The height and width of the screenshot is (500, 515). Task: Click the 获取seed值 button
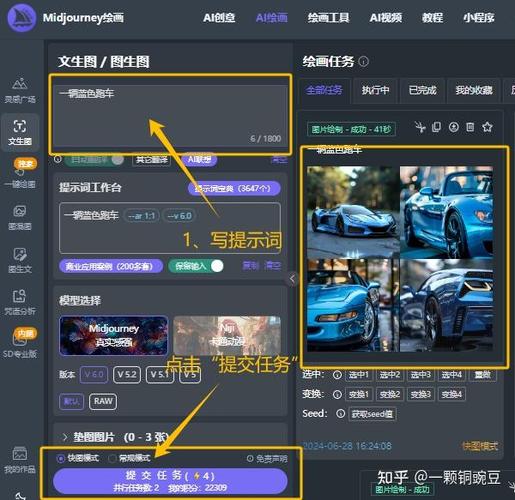tap(372, 414)
